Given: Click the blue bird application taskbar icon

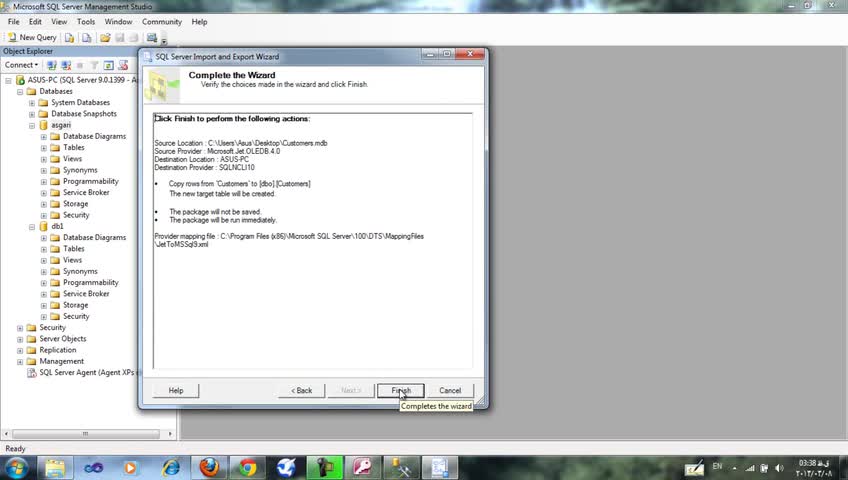Looking at the screenshot, I should tap(286, 468).
